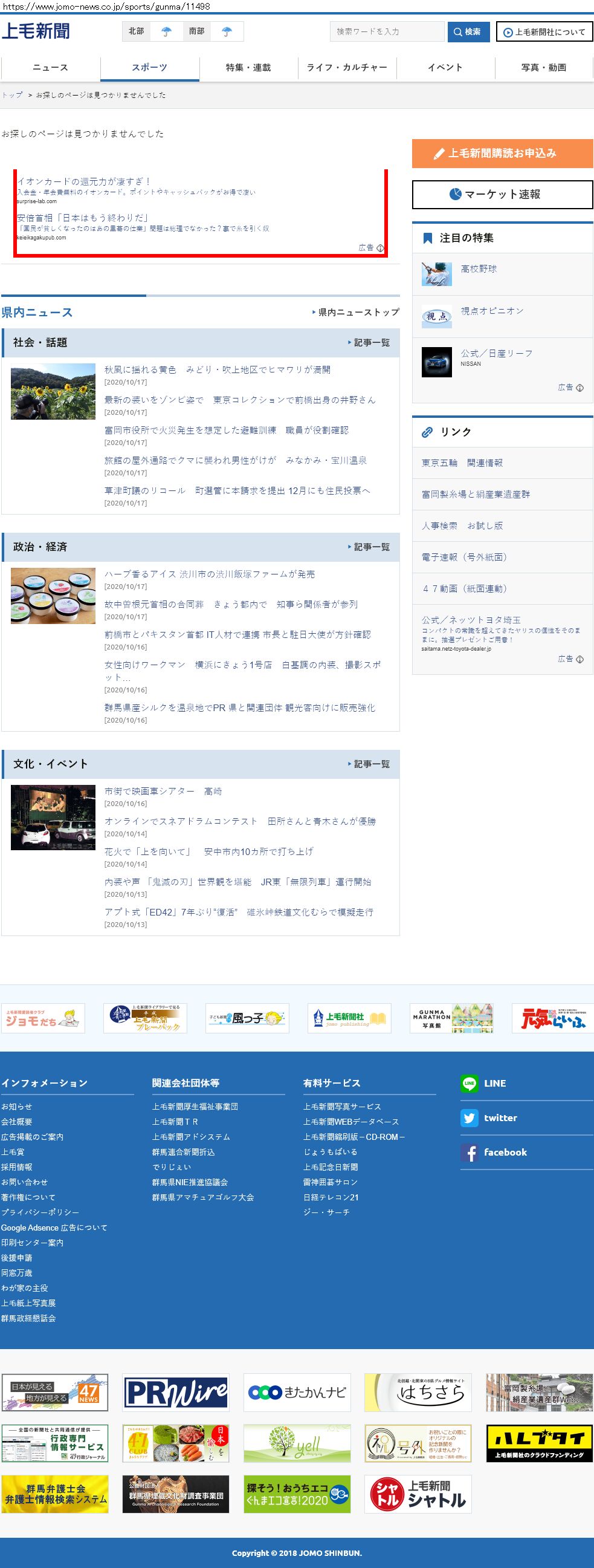594x1568 pixels.
Task: Open the PR Wire banner
Action: point(176,1392)
